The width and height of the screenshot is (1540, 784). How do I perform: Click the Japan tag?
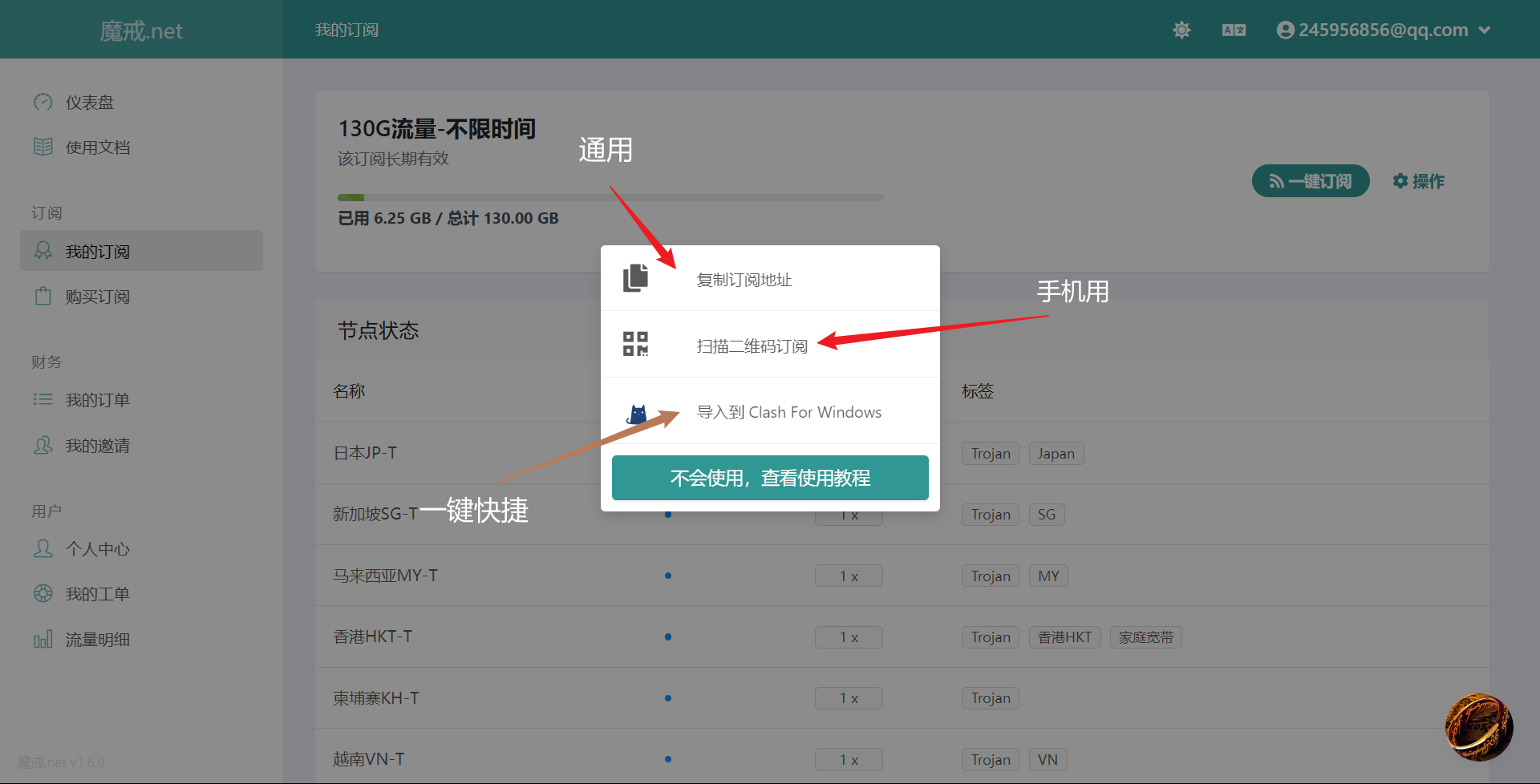tap(1056, 454)
